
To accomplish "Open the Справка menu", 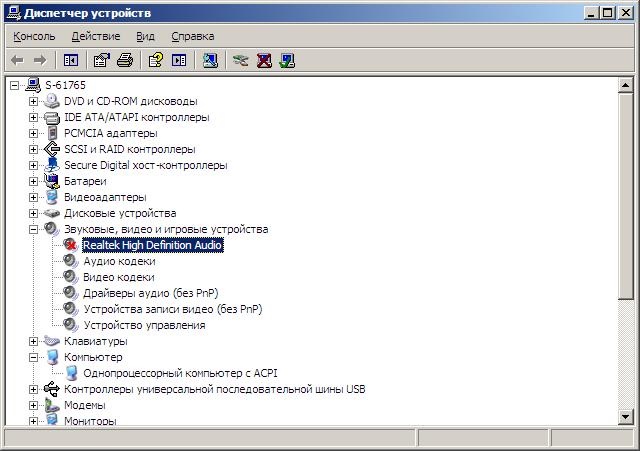I will (193, 36).
